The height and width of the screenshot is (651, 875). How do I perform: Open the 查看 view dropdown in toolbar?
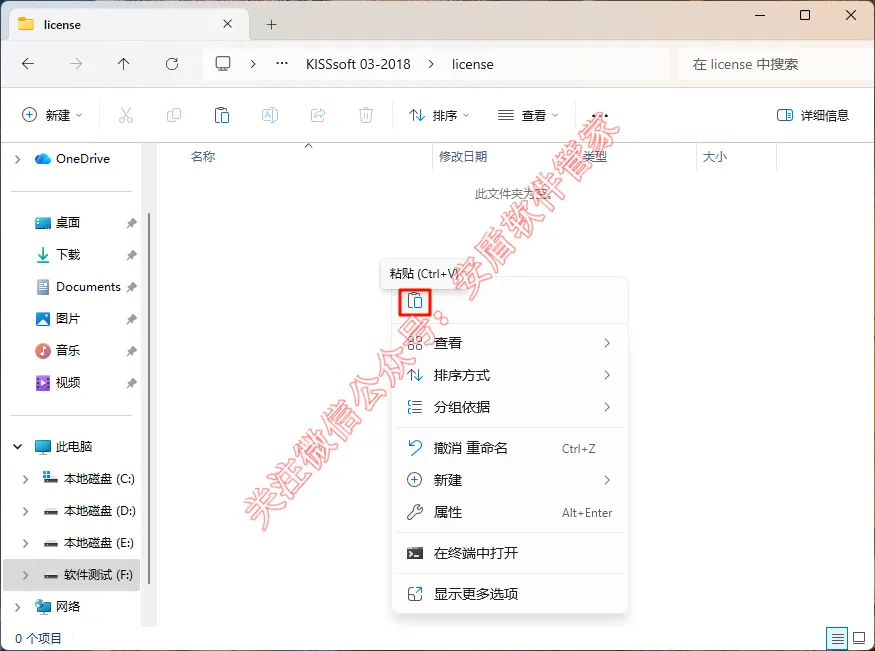528,115
